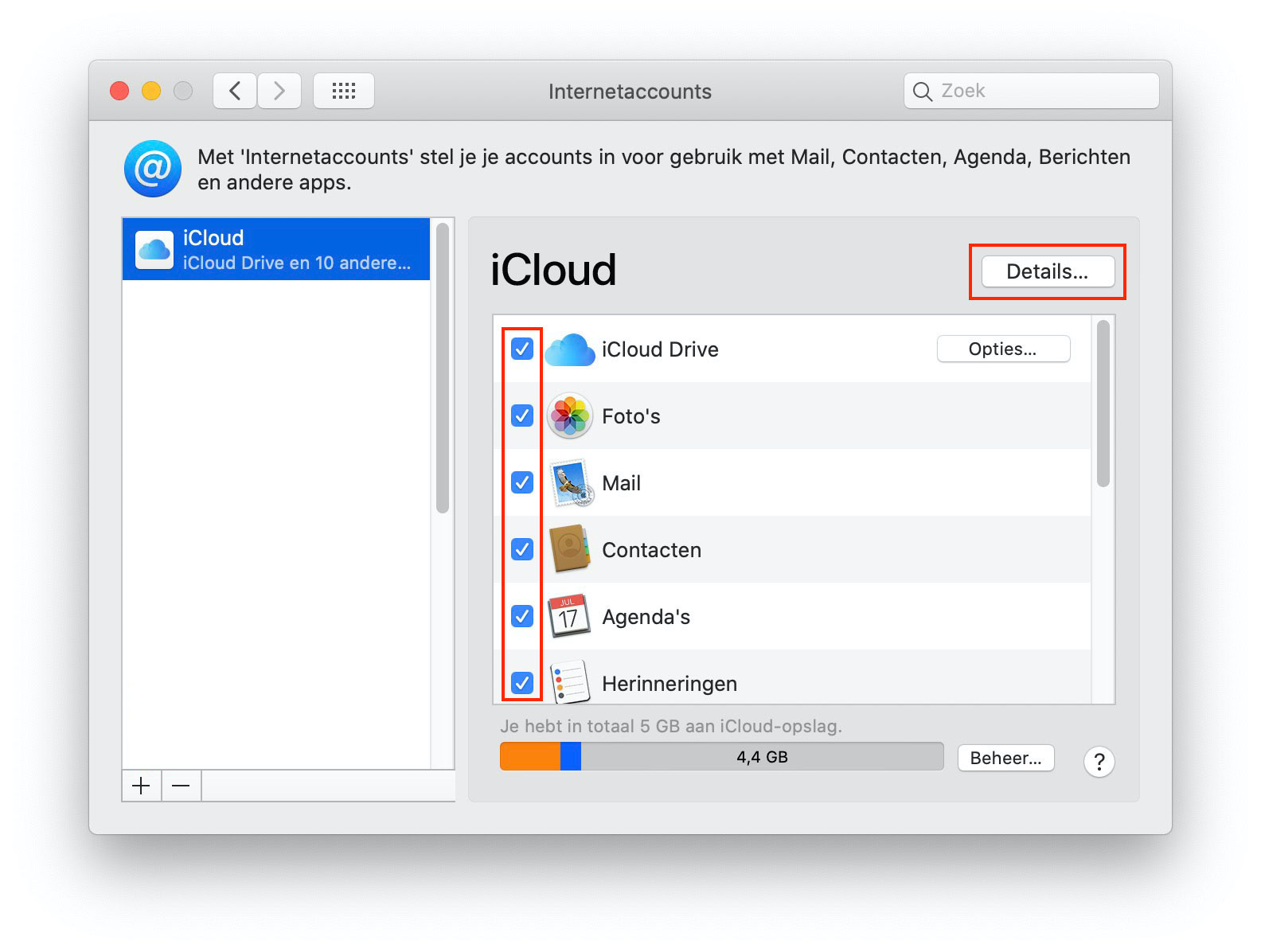
Task: Disable the Mail checkbox
Action: 522,482
